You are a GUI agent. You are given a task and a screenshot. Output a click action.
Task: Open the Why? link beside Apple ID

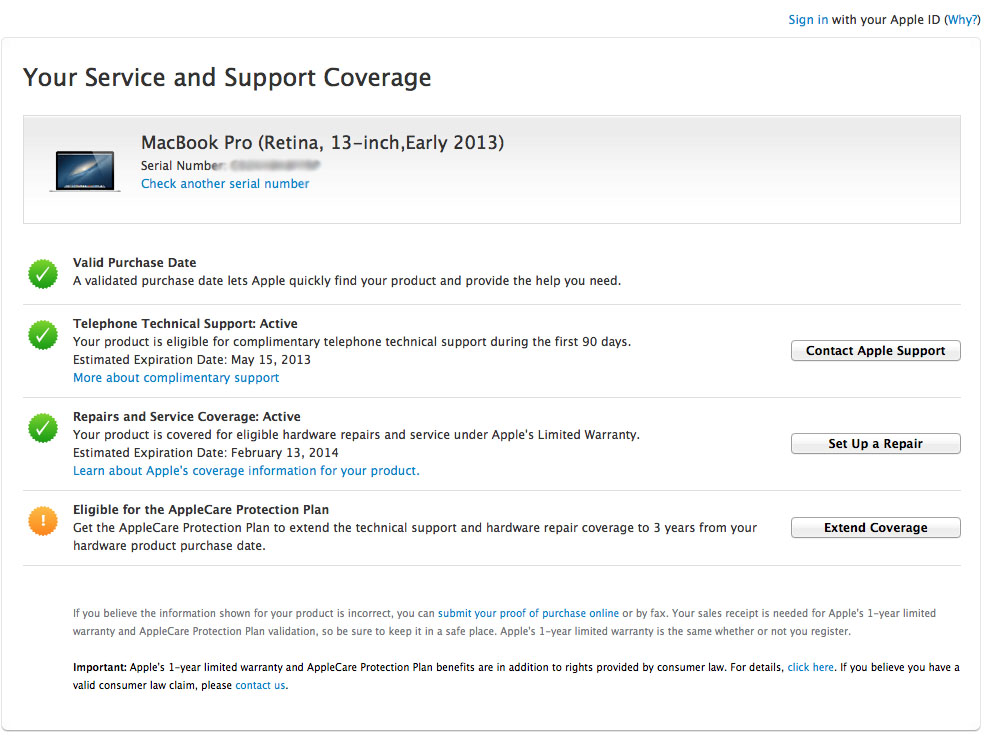[x=962, y=20]
